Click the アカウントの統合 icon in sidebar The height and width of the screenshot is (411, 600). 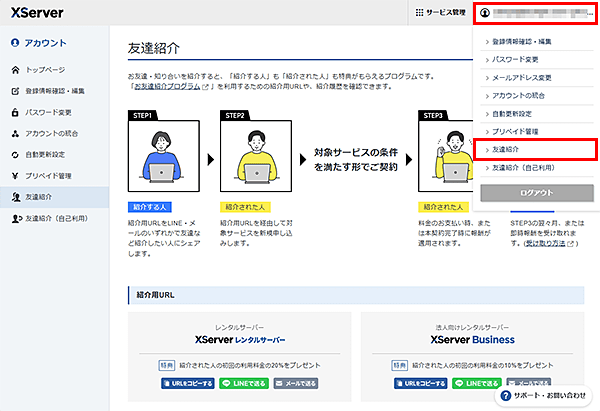(15, 134)
